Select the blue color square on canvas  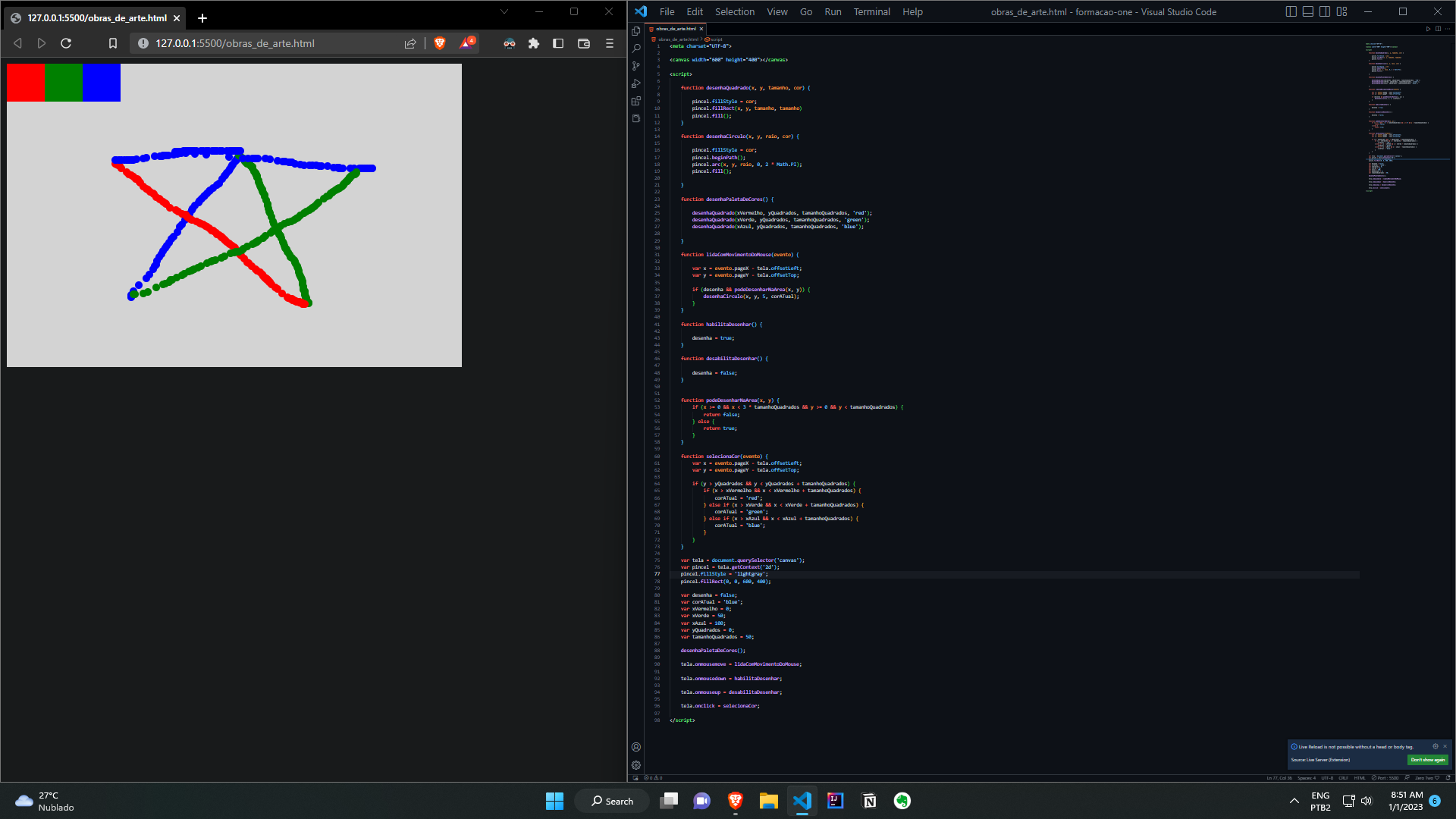[x=102, y=83]
